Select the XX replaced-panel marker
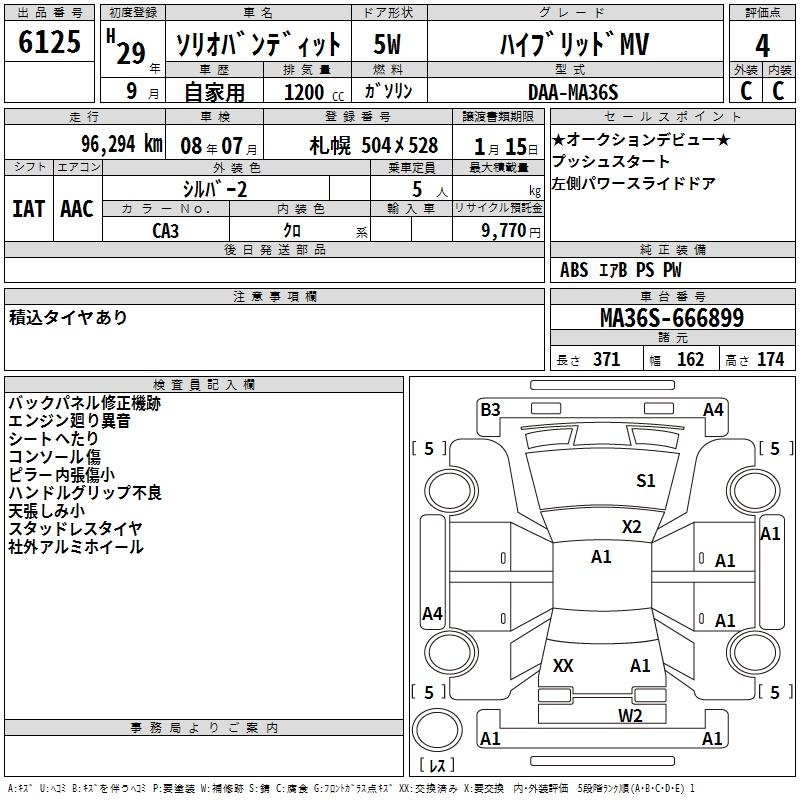The image size is (800, 800). (x=563, y=665)
